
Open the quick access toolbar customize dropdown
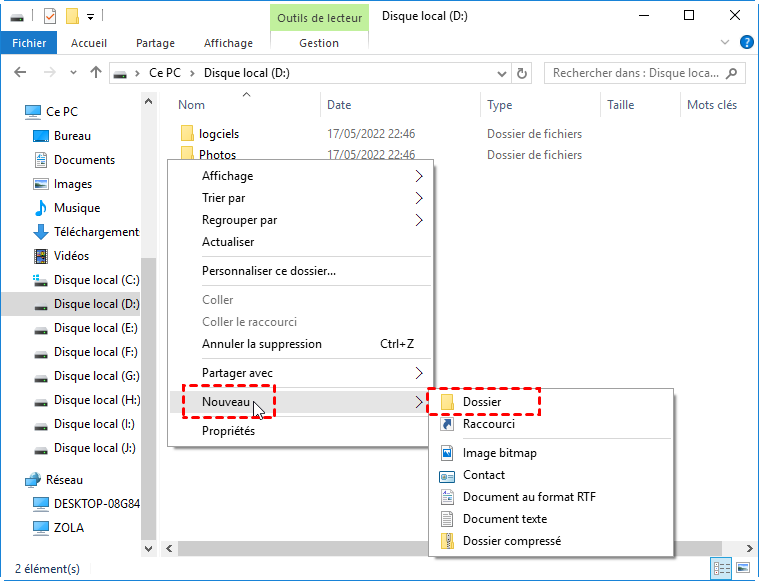click(x=90, y=16)
